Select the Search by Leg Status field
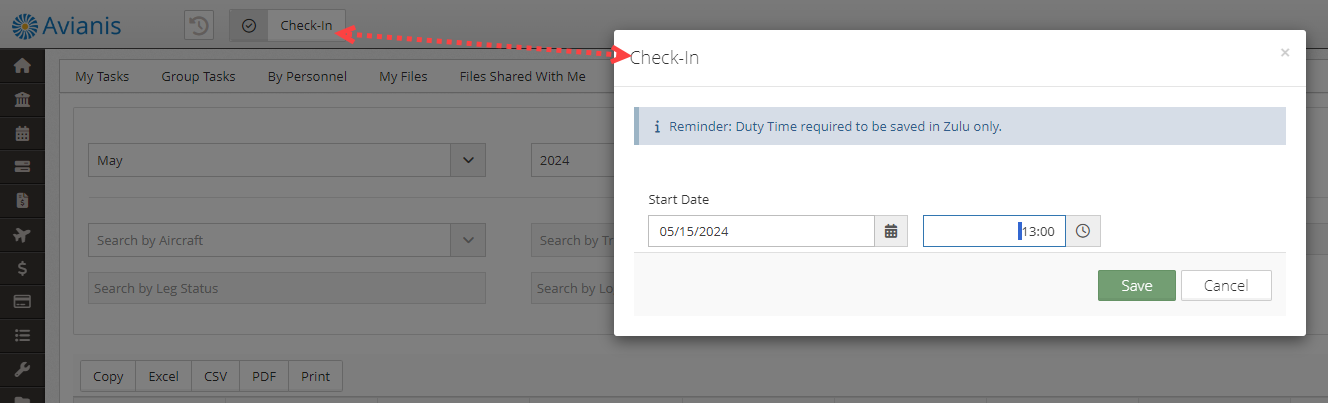 (x=287, y=288)
